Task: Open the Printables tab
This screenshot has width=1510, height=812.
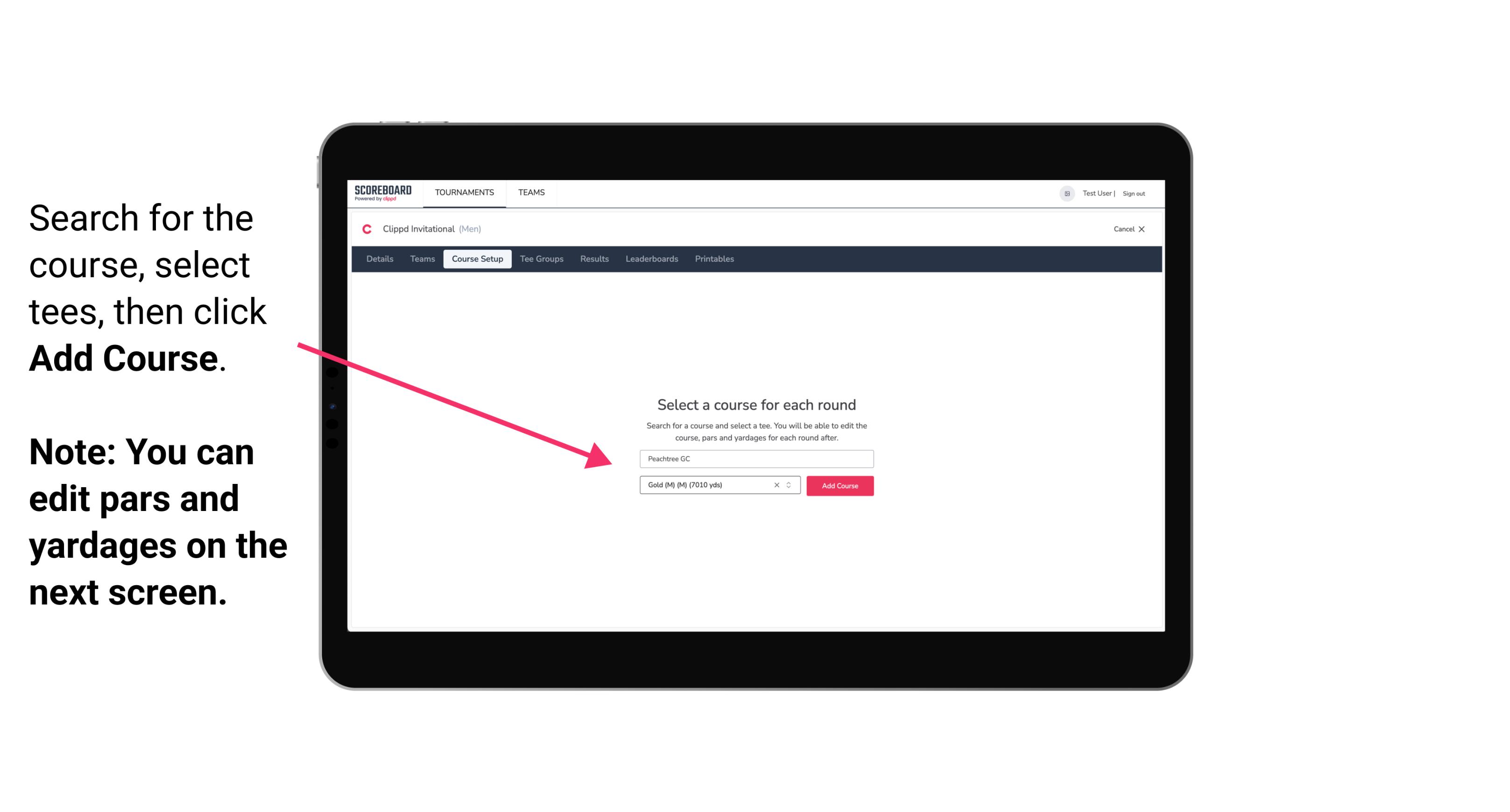Action: pyautogui.click(x=714, y=259)
